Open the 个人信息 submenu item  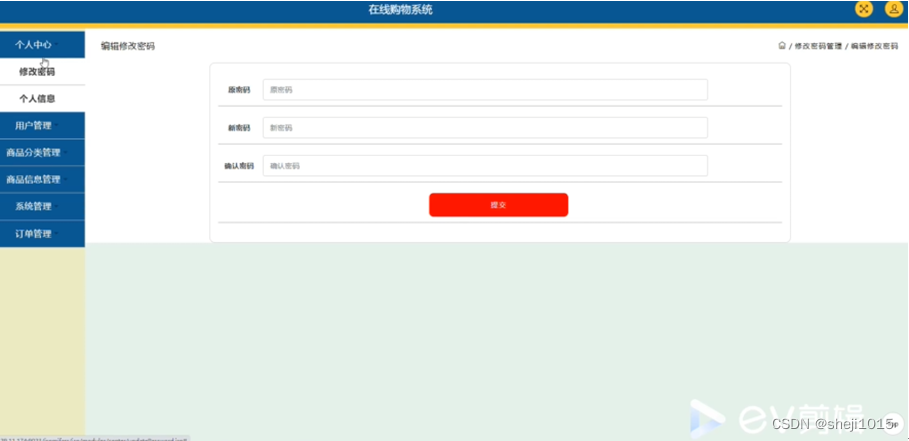[x=42, y=99]
